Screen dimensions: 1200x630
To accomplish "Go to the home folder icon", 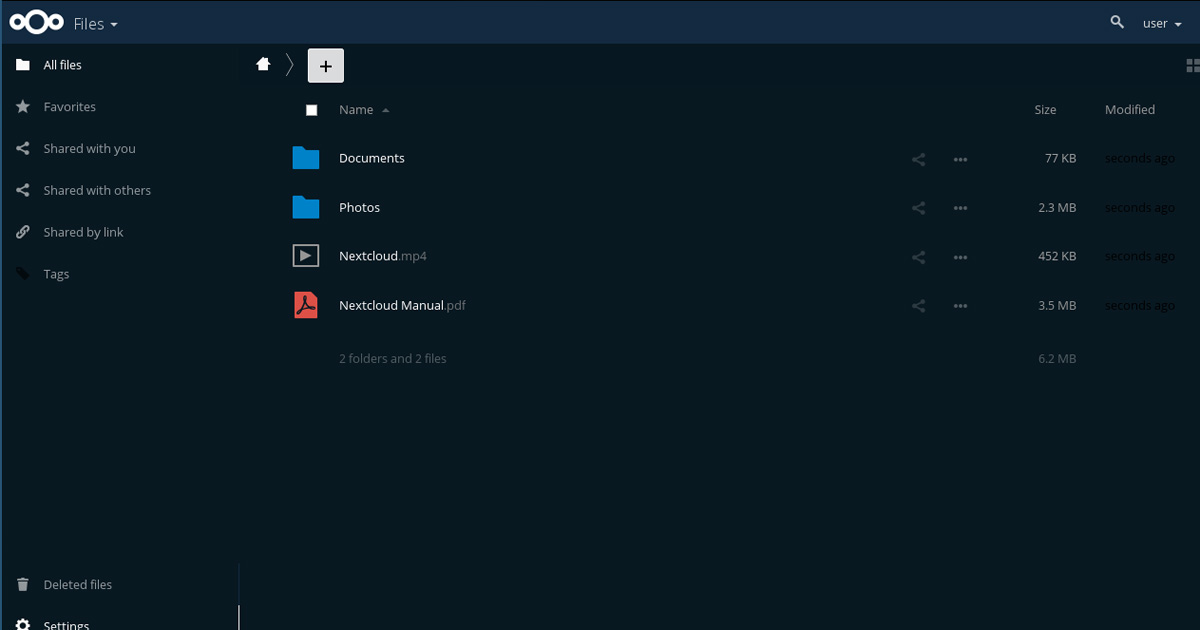I will coord(263,64).
